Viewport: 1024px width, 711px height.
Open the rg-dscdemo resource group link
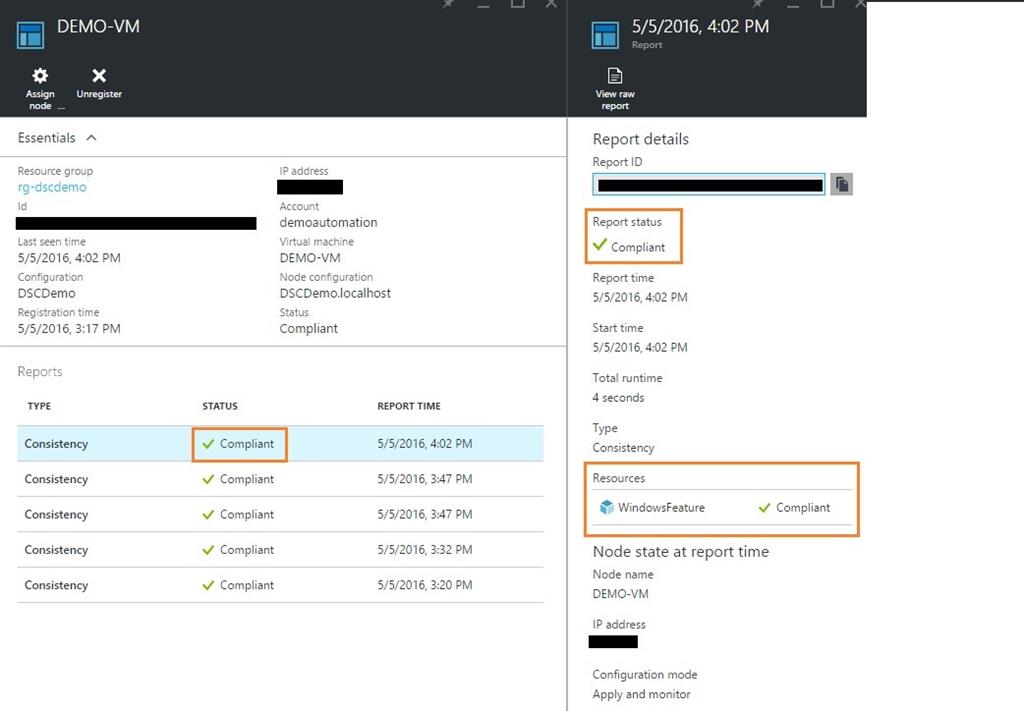coord(52,187)
